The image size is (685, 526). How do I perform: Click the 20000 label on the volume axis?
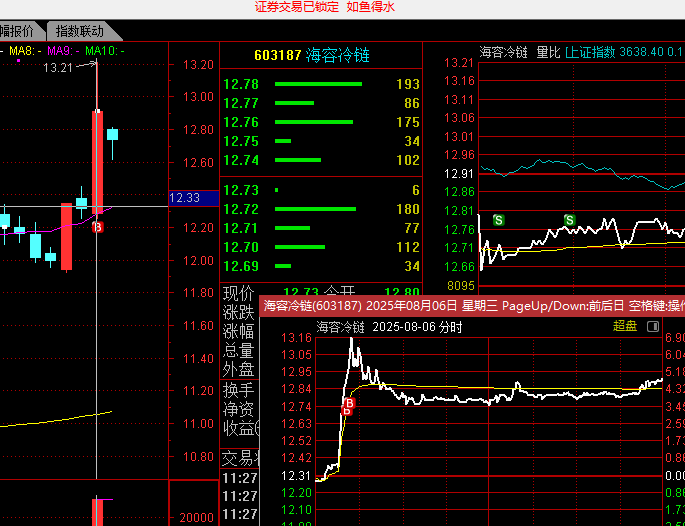tap(196, 518)
